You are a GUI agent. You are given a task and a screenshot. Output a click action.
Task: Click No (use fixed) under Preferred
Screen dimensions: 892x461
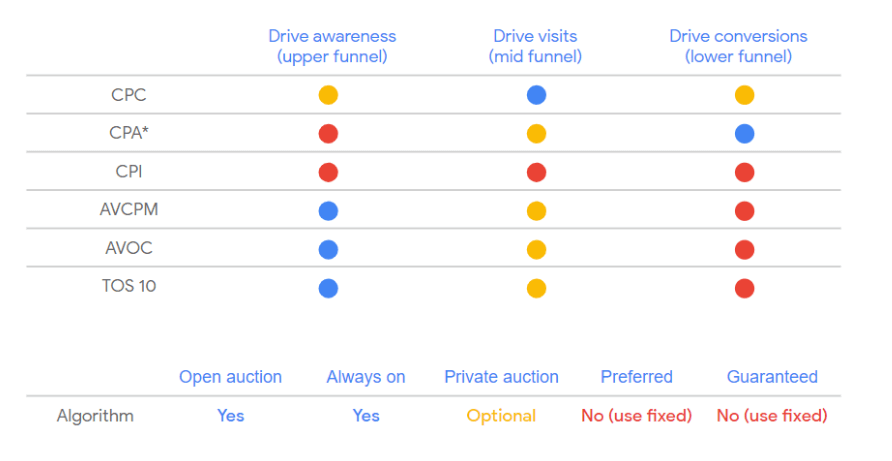coord(636,415)
